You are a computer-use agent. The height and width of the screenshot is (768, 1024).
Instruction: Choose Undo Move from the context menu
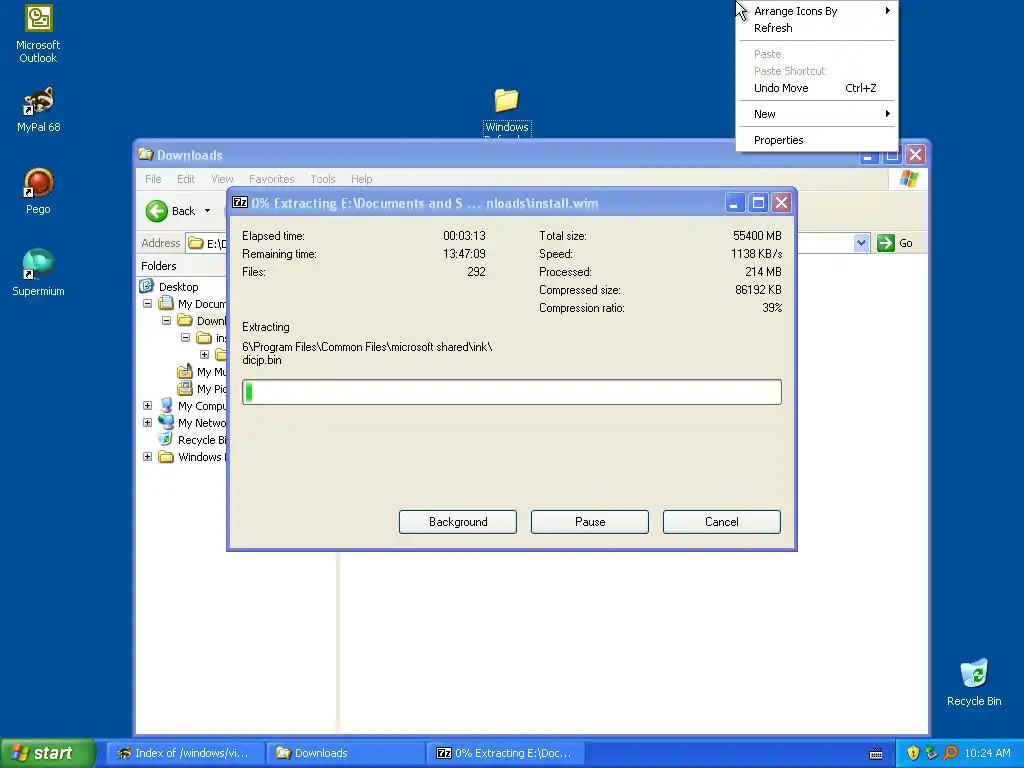817,88
